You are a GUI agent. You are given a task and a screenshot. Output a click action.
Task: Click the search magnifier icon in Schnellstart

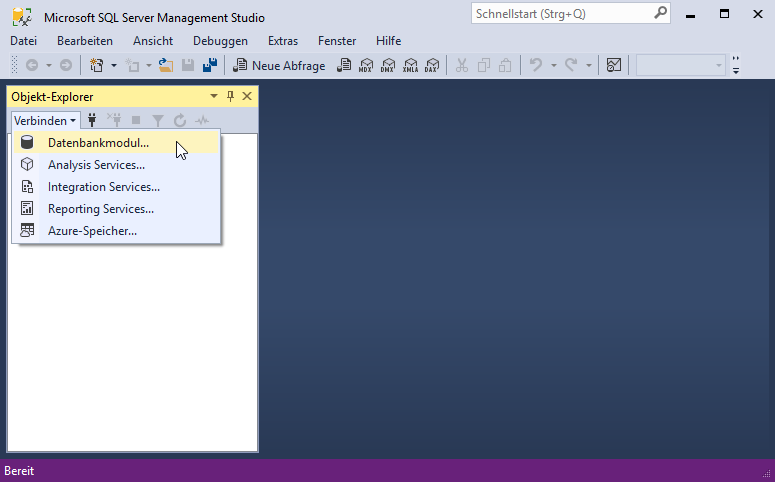coord(660,13)
